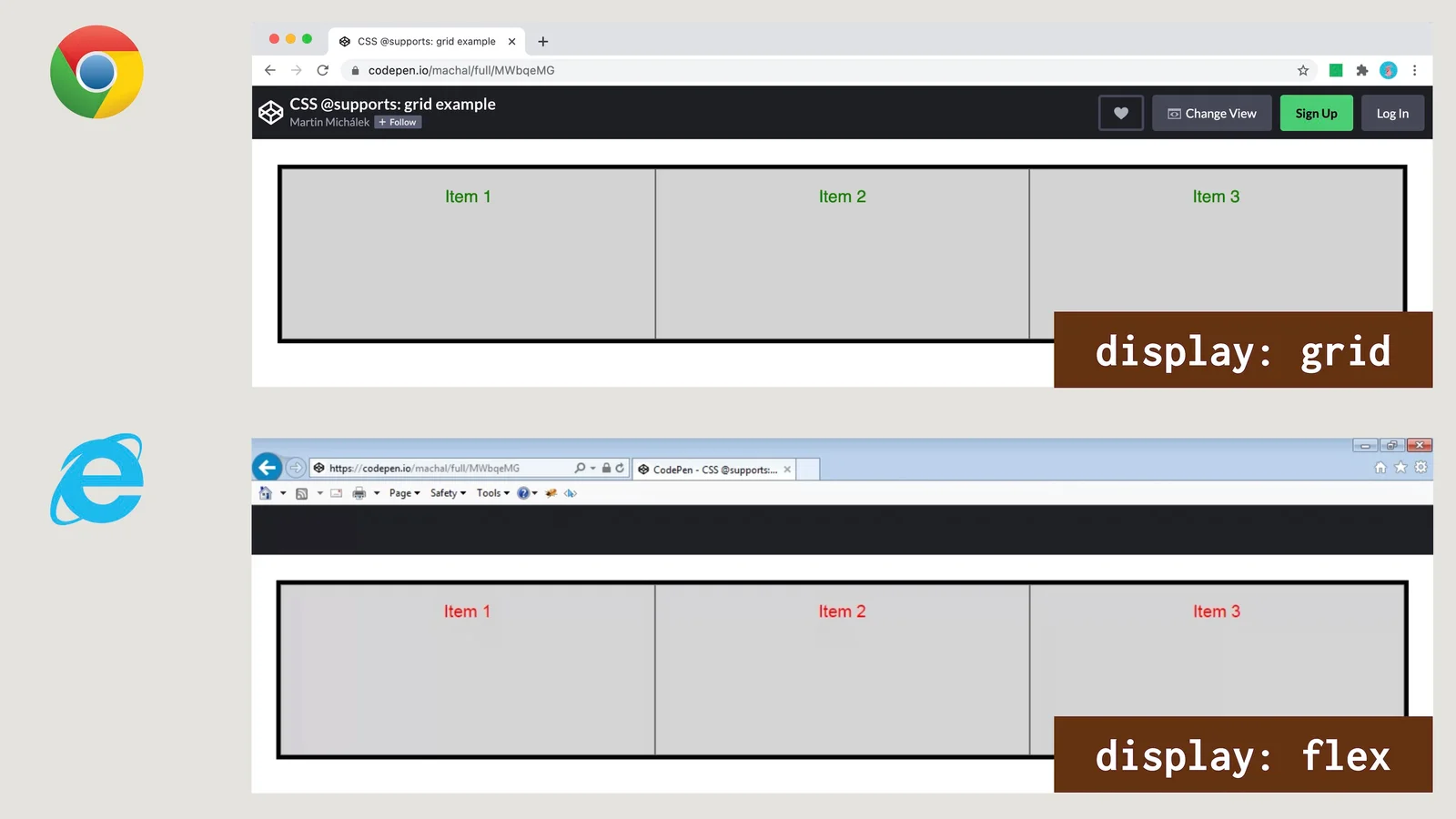This screenshot has height=819, width=1456.
Task: Click the Chrome profile avatar icon
Action: click(1388, 70)
